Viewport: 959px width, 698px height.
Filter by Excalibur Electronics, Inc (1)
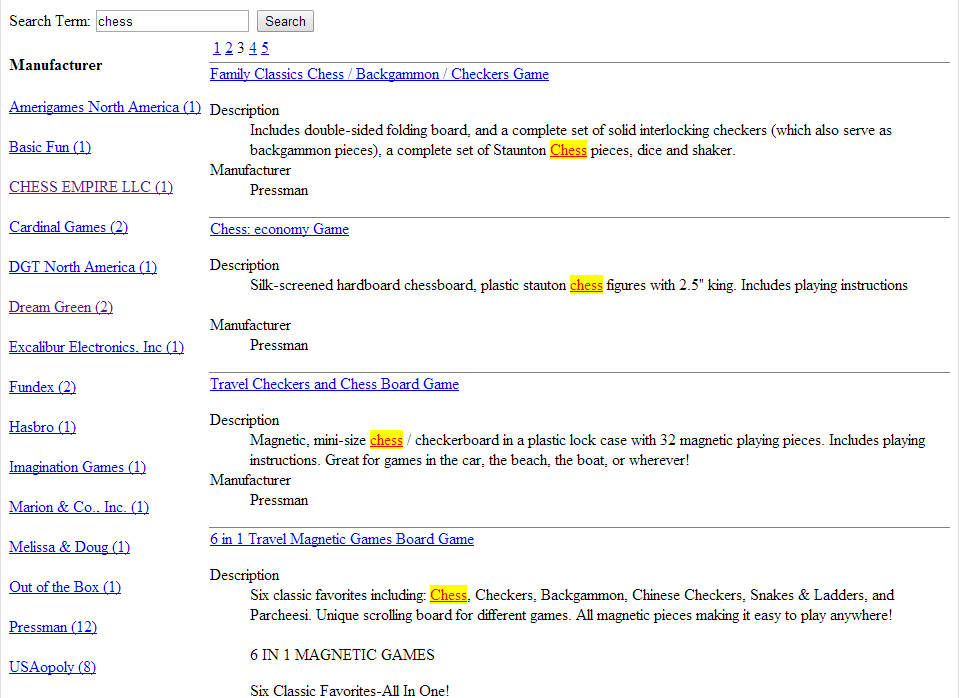pyautogui.click(x=96, y=347)
